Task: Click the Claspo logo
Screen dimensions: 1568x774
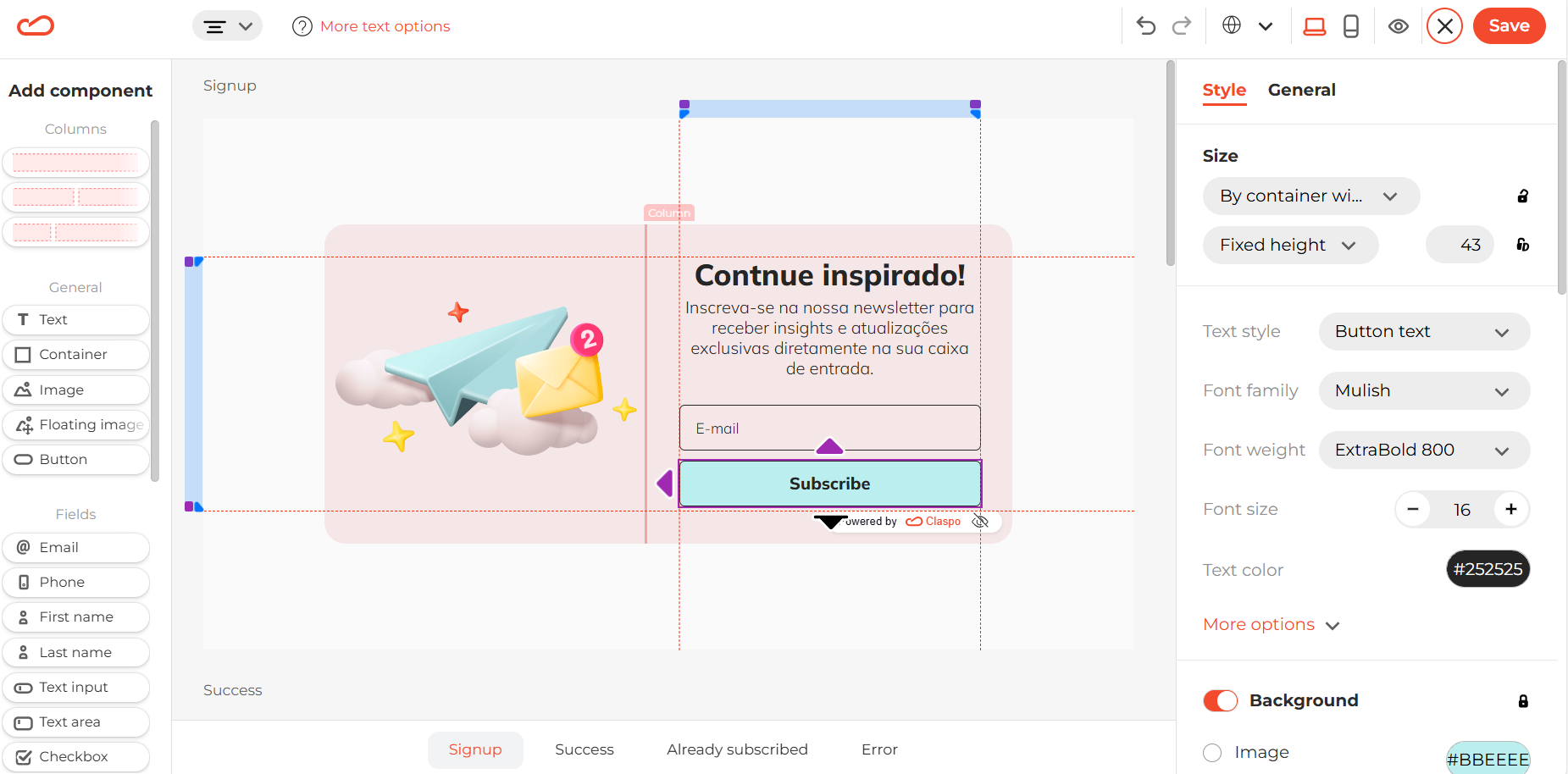Action: pos(36,26)
